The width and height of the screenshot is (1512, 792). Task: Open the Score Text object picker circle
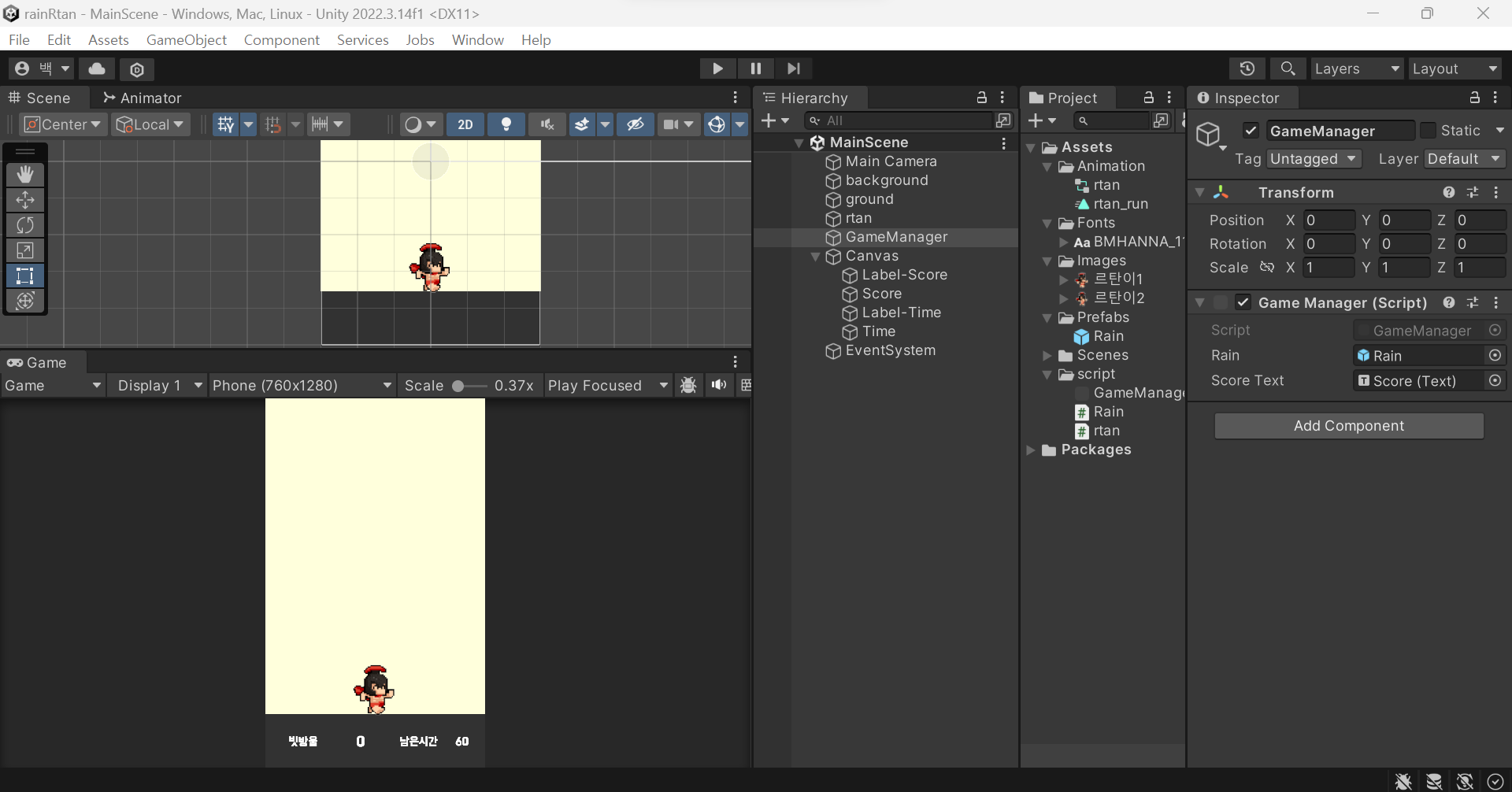(x=1495, y=381)
